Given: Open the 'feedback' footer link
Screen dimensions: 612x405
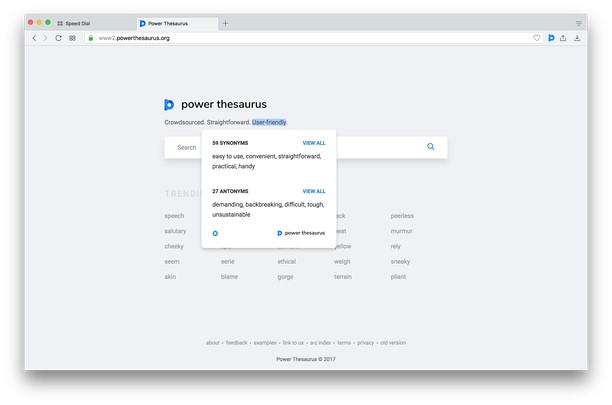Looking at the screenshot, I should (237, 343).
